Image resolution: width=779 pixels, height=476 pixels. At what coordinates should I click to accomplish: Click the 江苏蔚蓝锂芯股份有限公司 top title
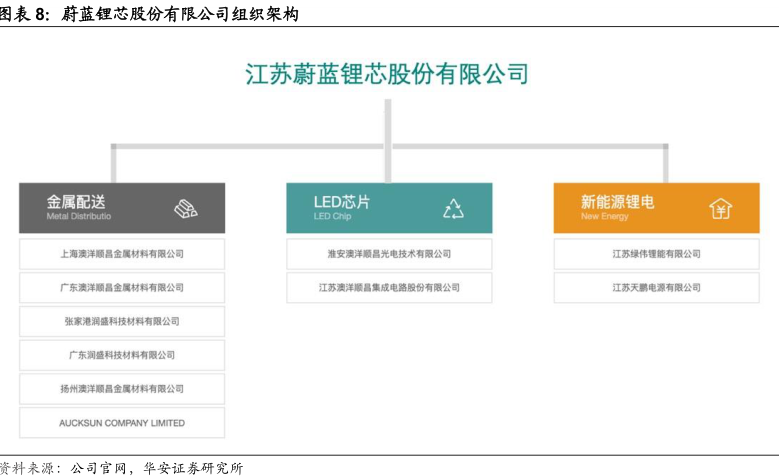click(x=387, y=74)
